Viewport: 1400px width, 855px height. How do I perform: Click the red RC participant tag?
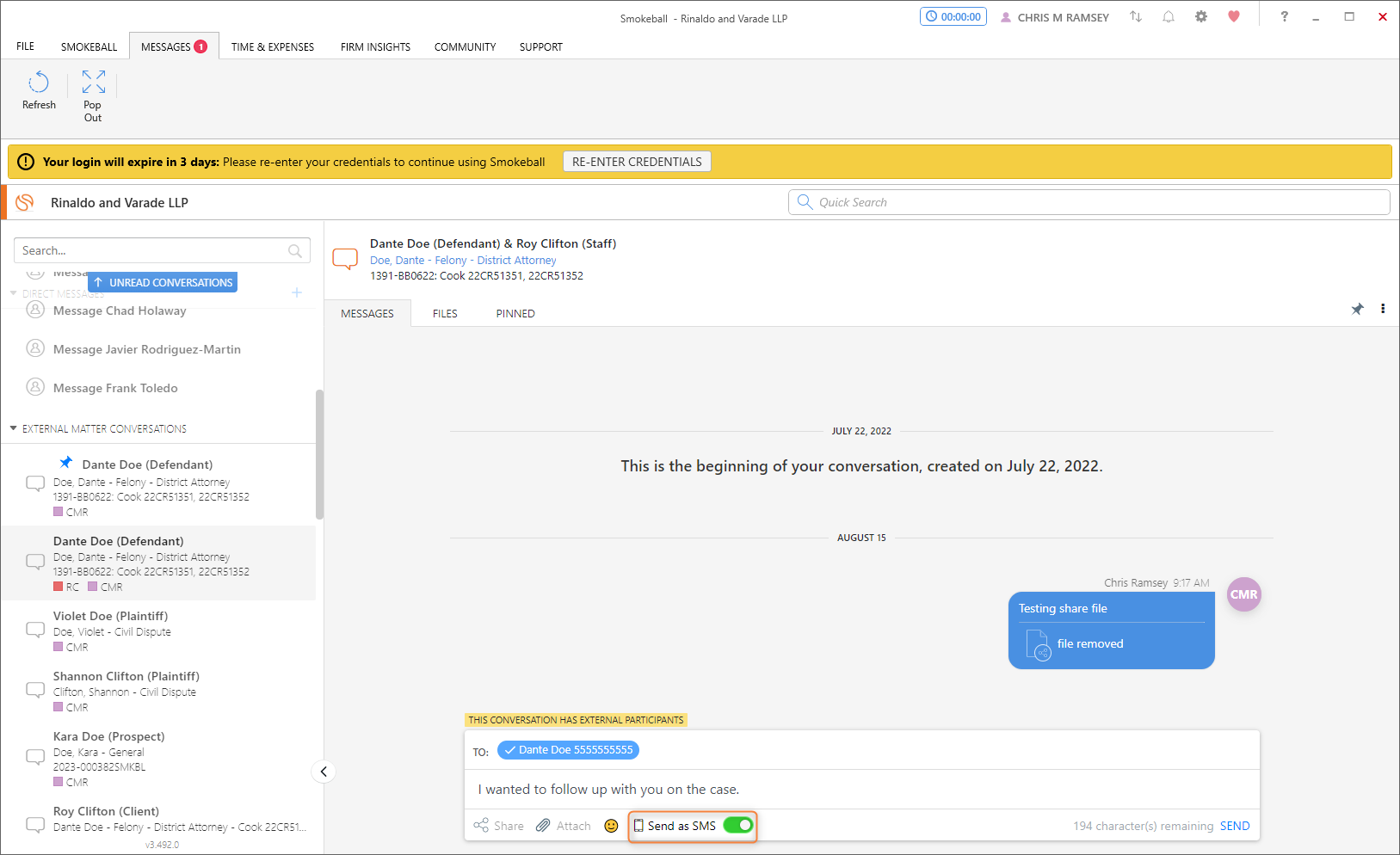click(x=66, y=587)
